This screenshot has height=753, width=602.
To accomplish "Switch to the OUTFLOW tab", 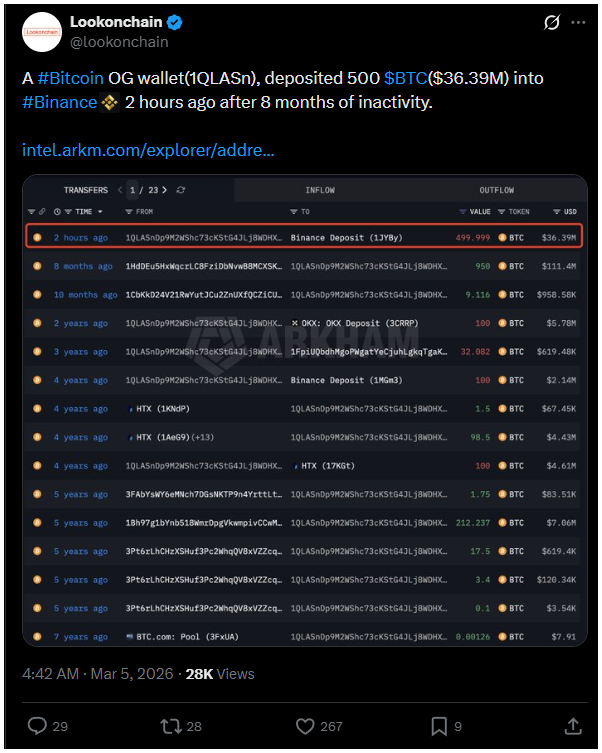I will [496, 190].
